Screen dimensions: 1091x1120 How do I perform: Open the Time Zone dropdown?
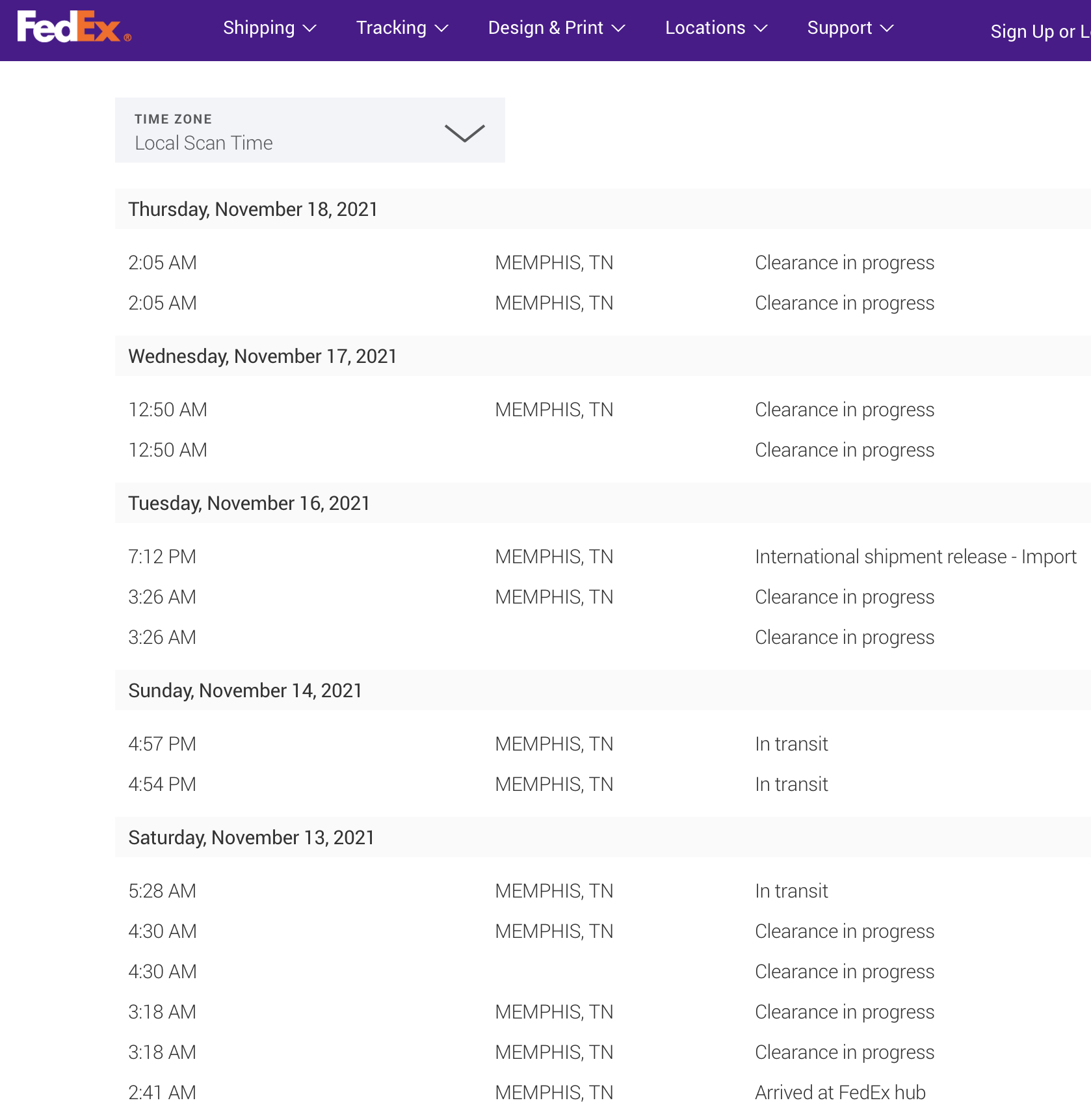[x=309, y=130]
